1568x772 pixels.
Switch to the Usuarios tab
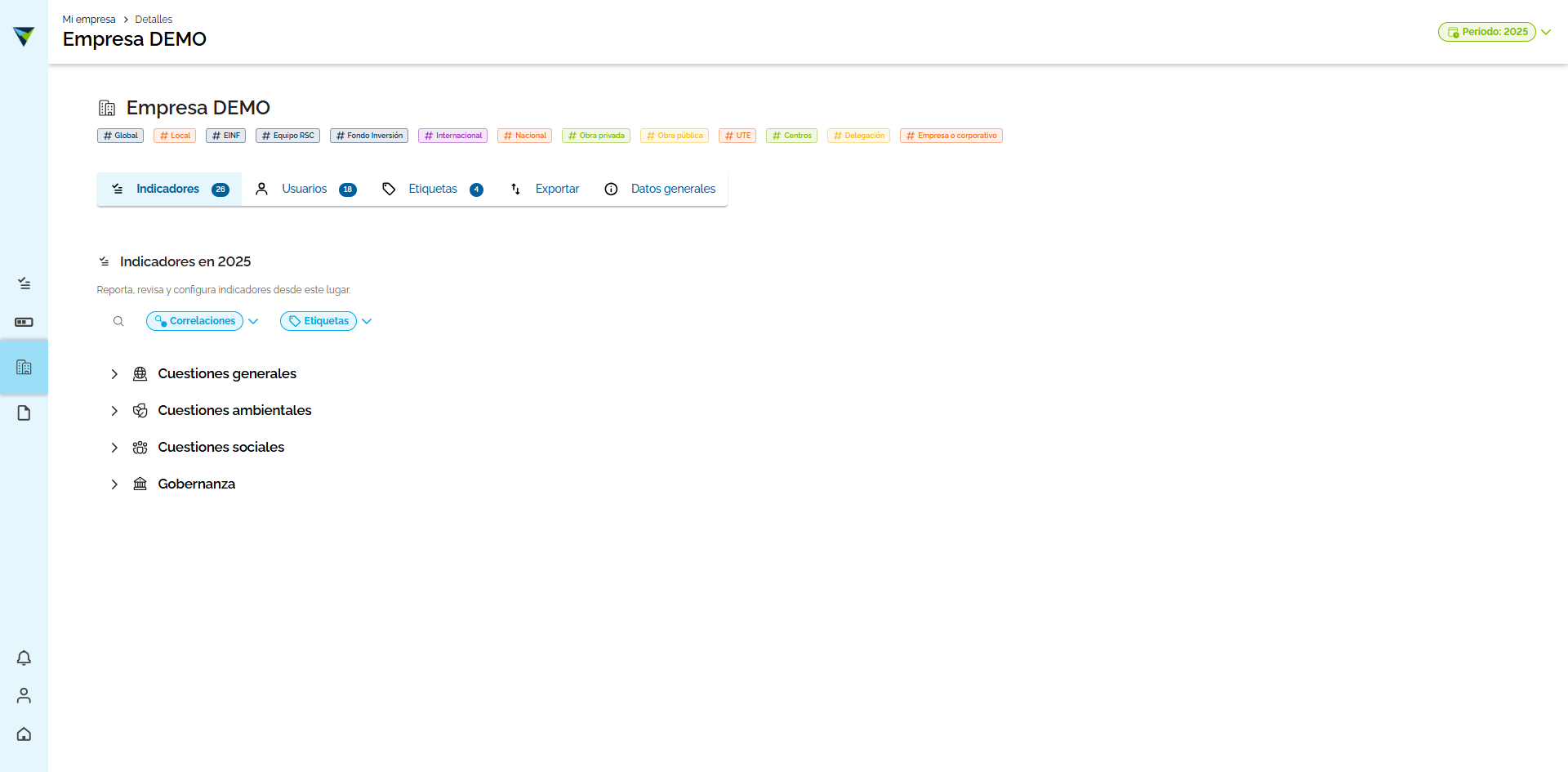pos(306,189)
